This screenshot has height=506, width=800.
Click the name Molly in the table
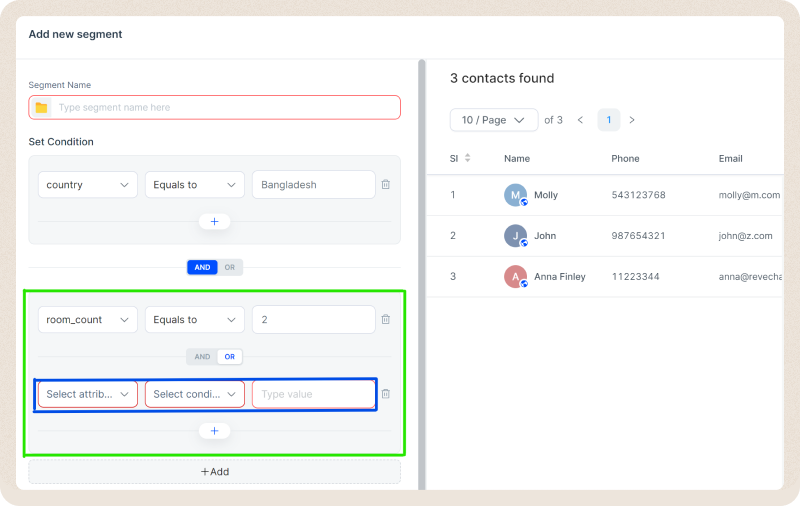546,195
